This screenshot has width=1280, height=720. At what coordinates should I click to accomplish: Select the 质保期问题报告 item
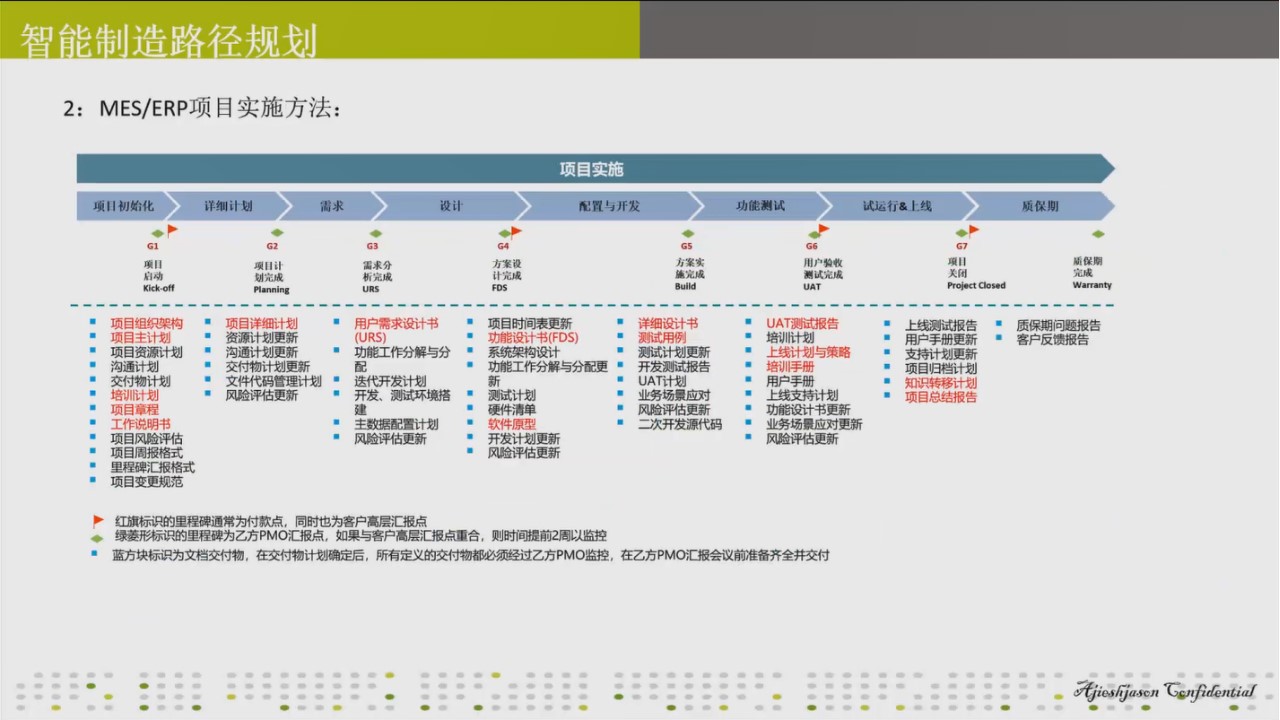tap(1058, 325)
